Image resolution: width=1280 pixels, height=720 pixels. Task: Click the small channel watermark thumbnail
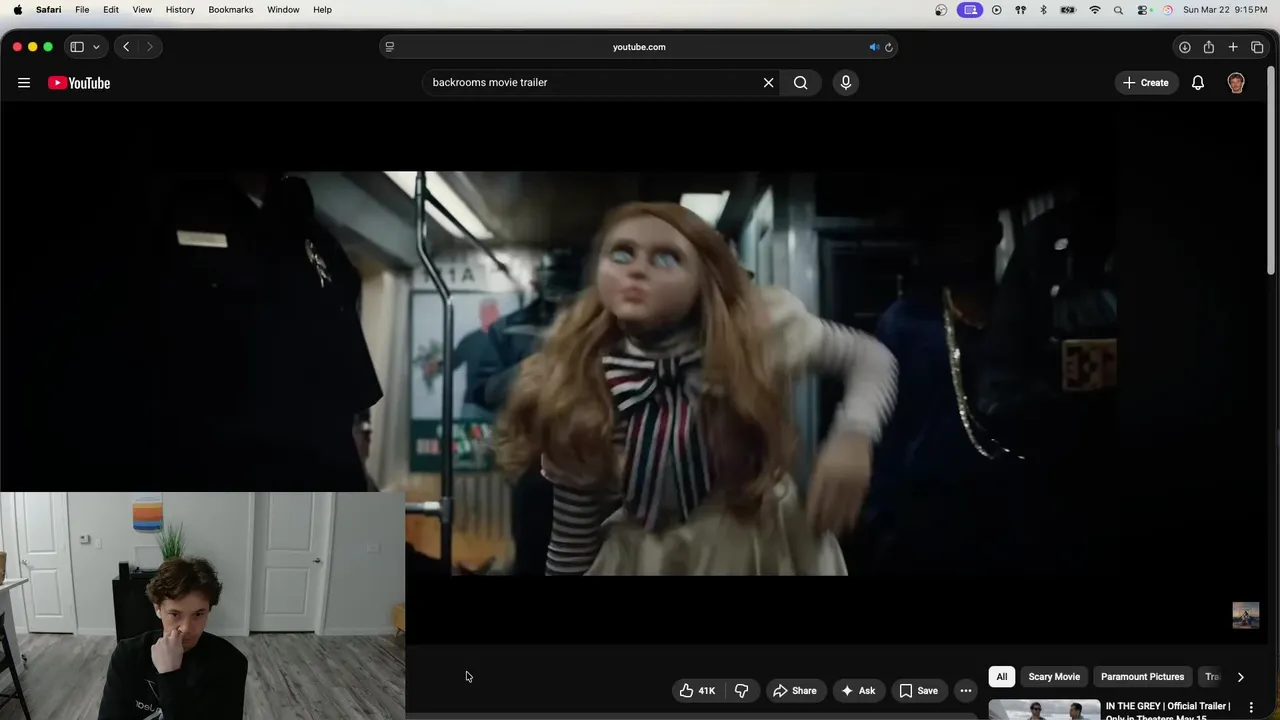(1246, 615)
